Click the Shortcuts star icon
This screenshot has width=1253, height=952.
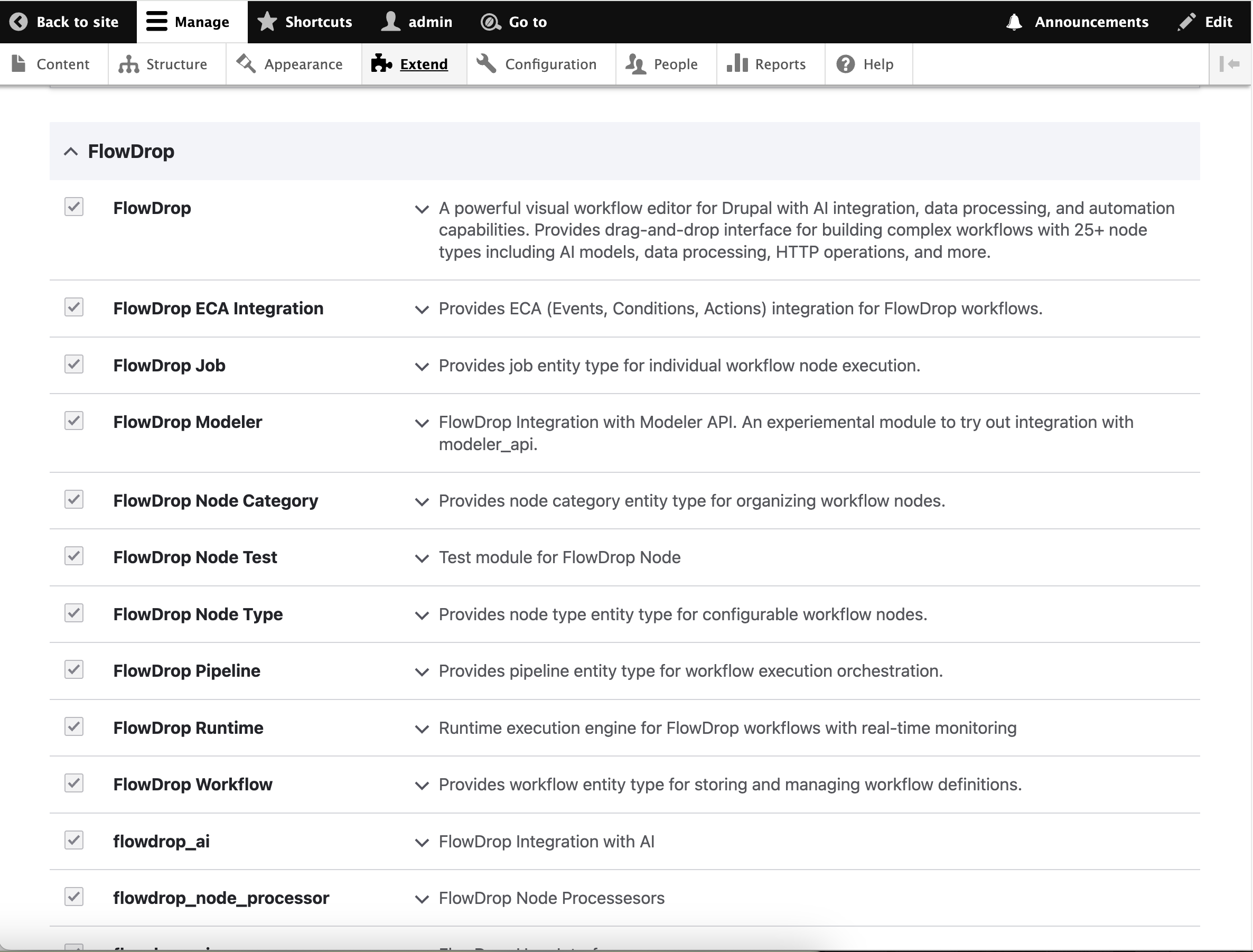click(x=267, y=22)
